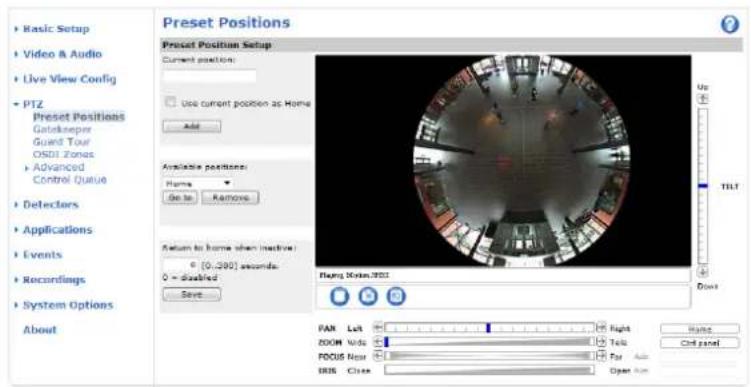
Task: Click the PAN slider bar
Action: 489,328
